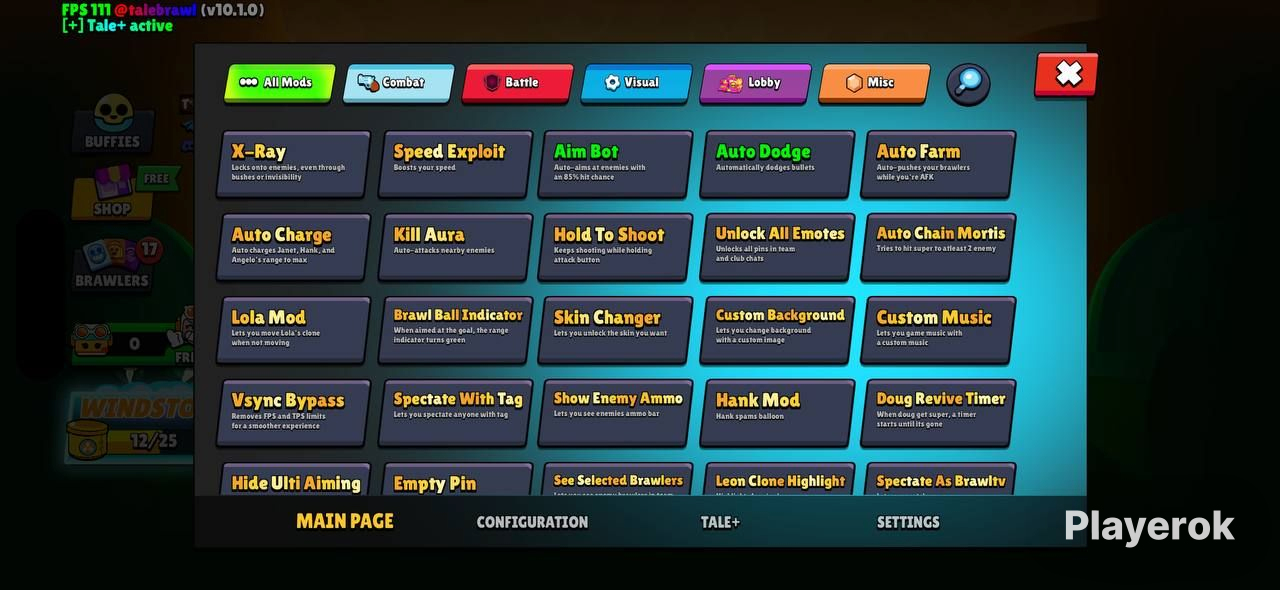Toggle the X-Ray mod
This screenshot has width=1280, height=590.
tap(293, 164)
